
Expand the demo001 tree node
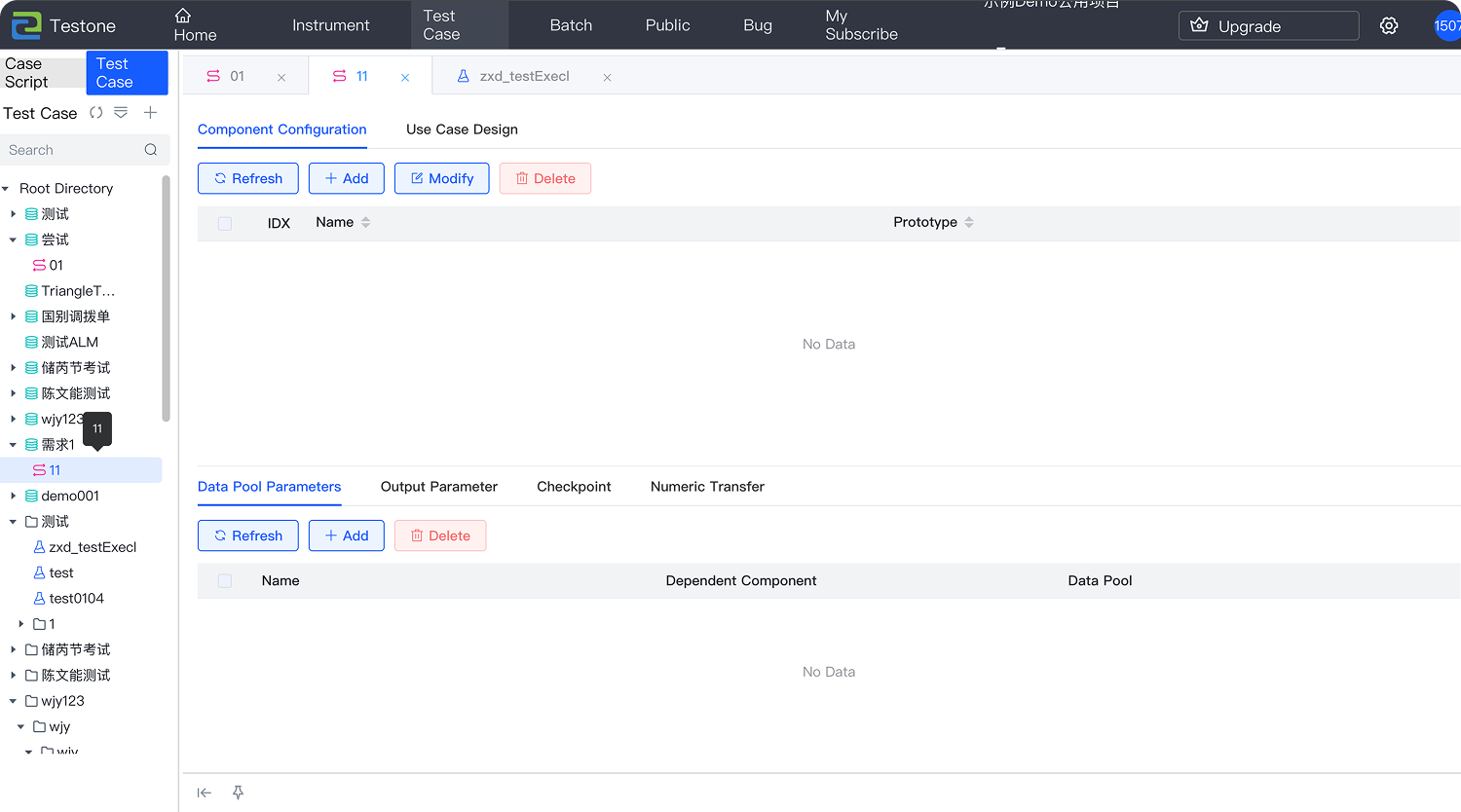coord(14,497)
